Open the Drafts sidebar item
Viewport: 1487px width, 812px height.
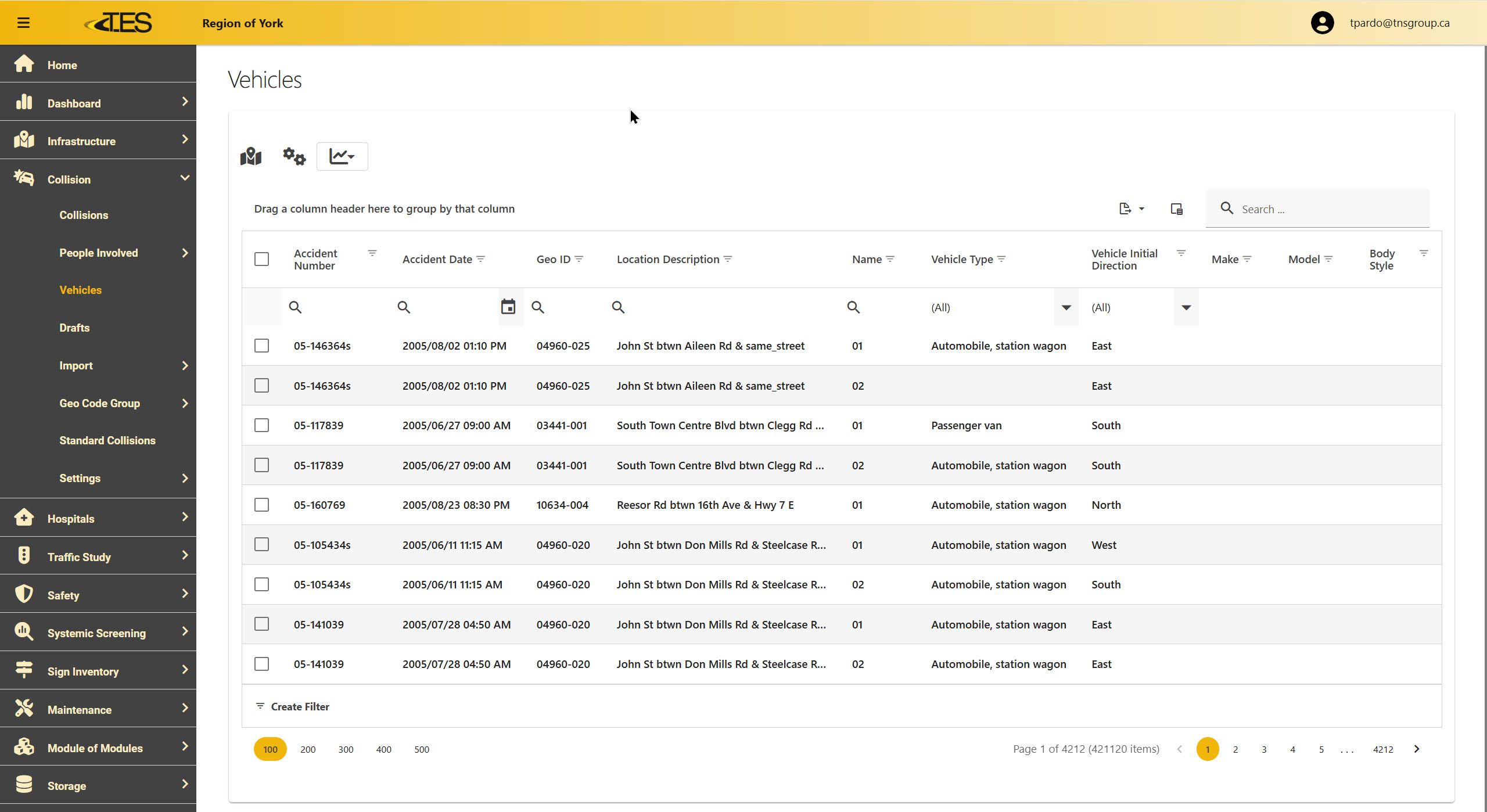74,328
